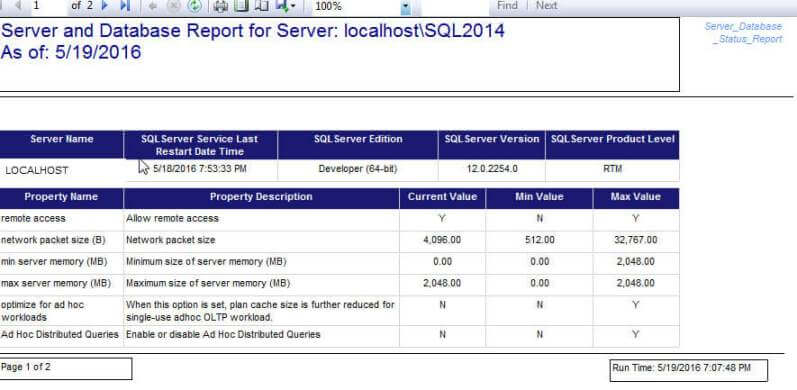The height and width of the screenshot is (390, 797).
Task: Select Ad Hoc Distributed Queries property
Action: click(59, 335)
